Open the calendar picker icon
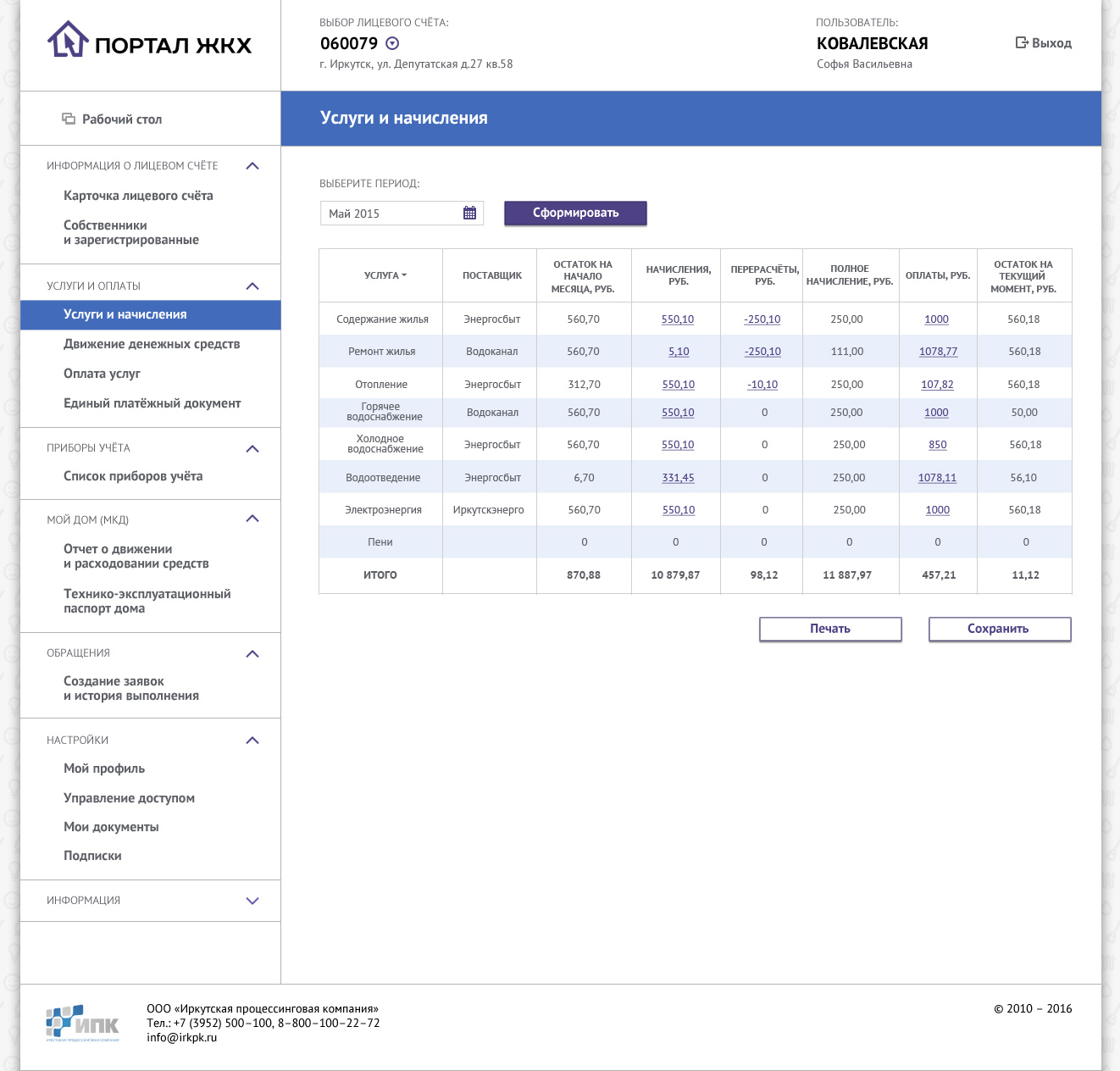 pos(469,214)
